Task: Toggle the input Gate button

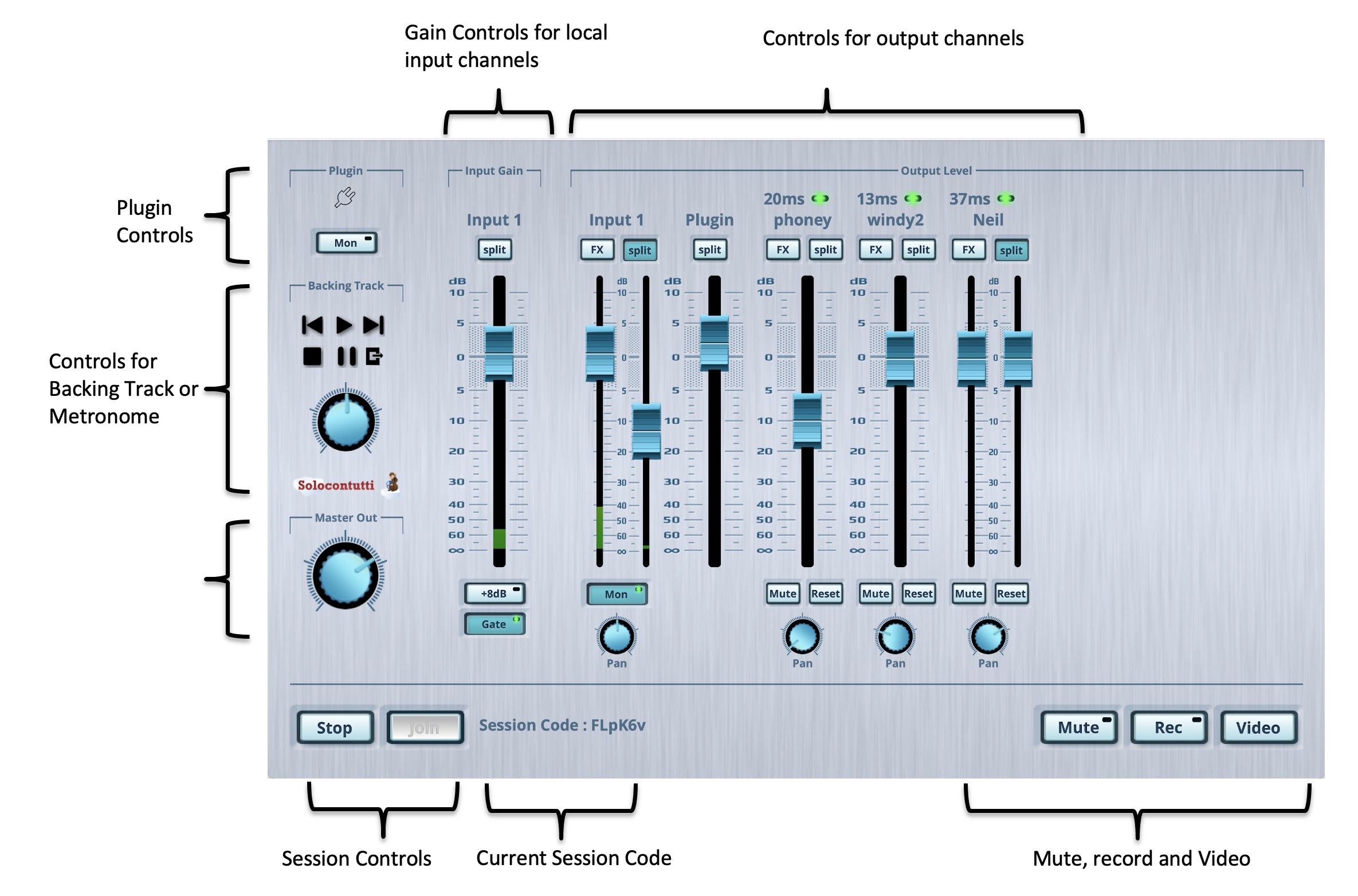Action: coord(494,624)
